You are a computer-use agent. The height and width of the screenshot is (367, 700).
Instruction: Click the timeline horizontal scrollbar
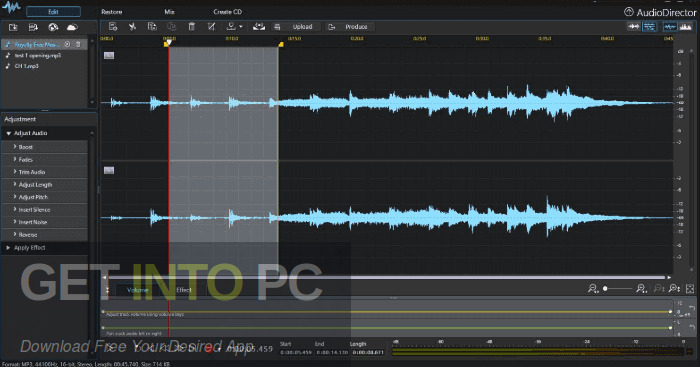coord(386,277)
